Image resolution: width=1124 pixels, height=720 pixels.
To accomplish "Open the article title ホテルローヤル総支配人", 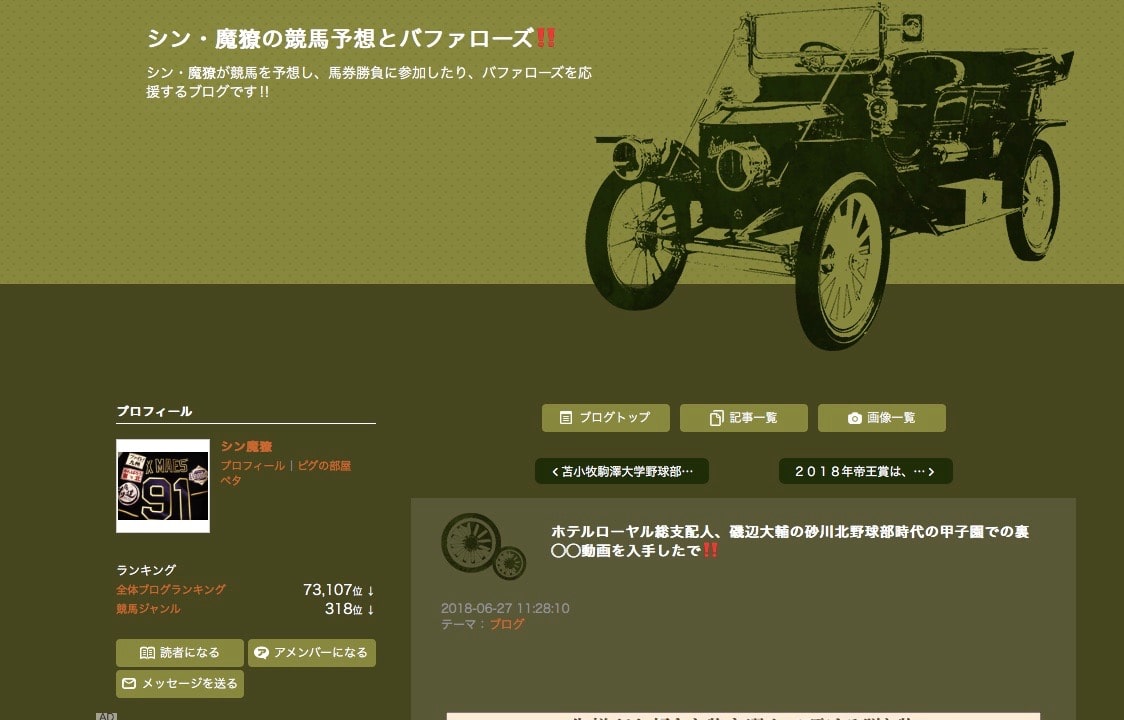I will [x=790, y=541].
